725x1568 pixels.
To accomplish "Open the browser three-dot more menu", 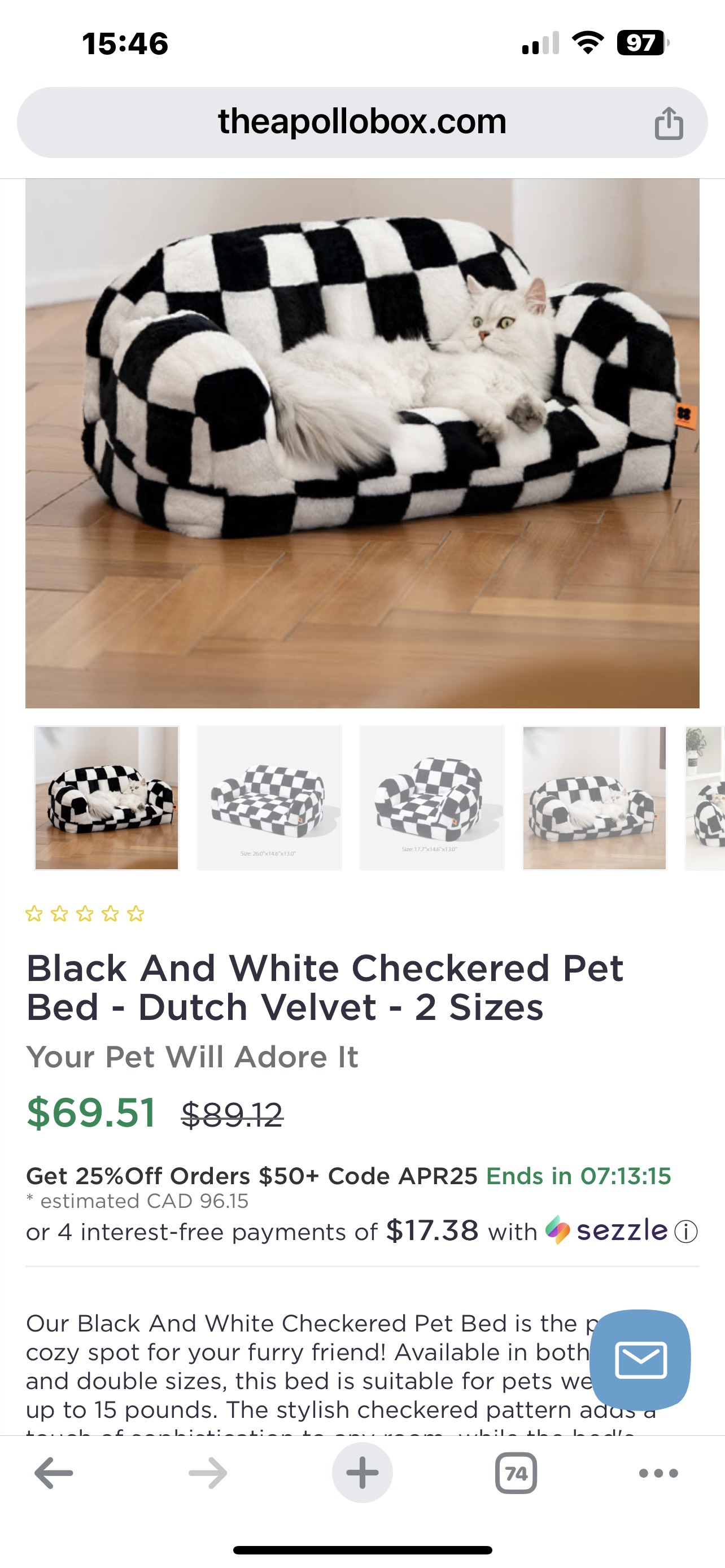I will pyautogui.click(x=658, y=1473).
